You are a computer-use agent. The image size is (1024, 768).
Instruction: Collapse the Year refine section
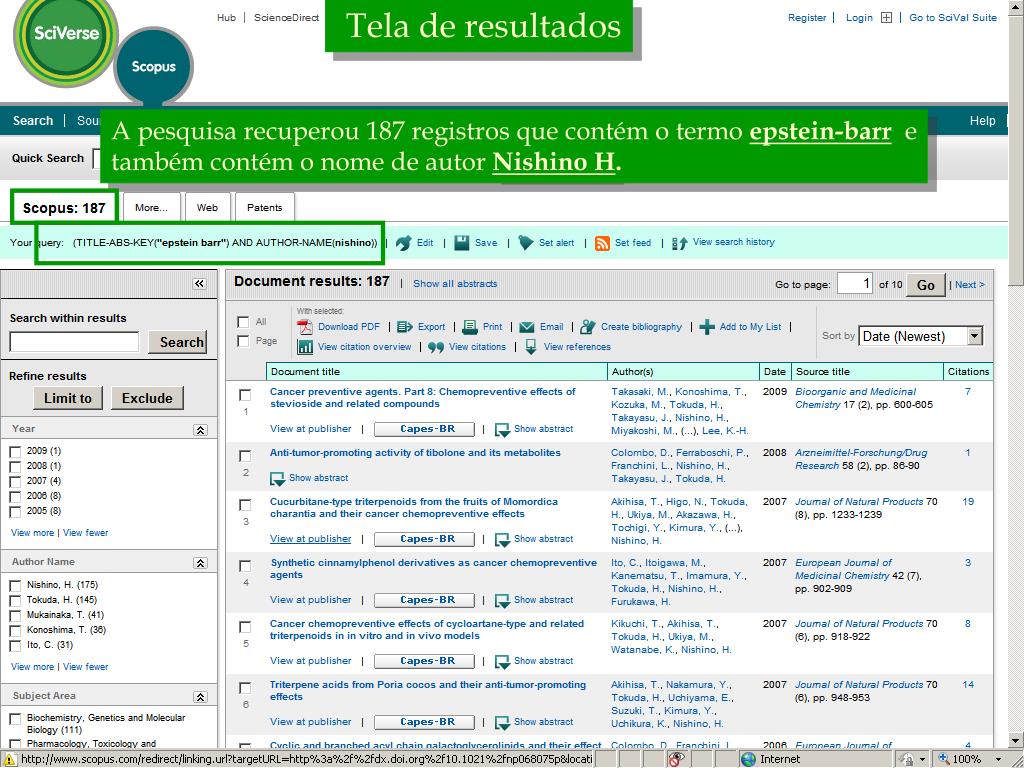pos(200,430)
